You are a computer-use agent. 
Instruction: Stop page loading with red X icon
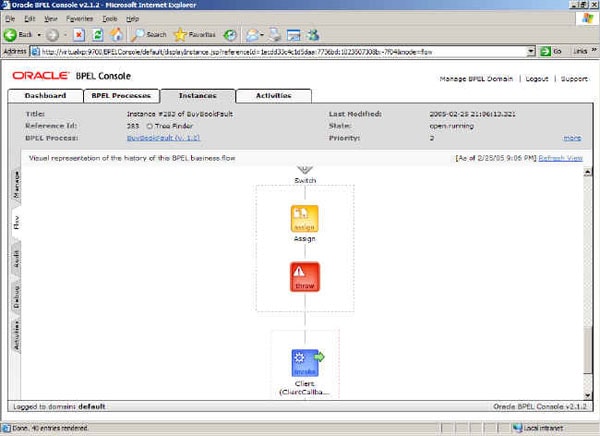79,35
